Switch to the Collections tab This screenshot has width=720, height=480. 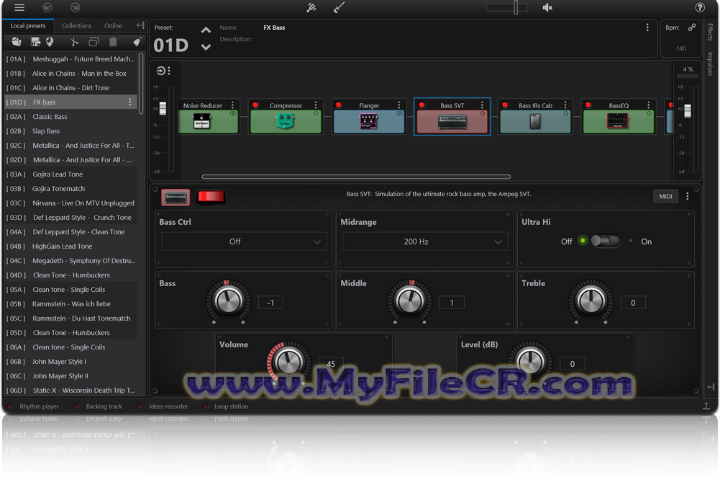tap(76, 25)
